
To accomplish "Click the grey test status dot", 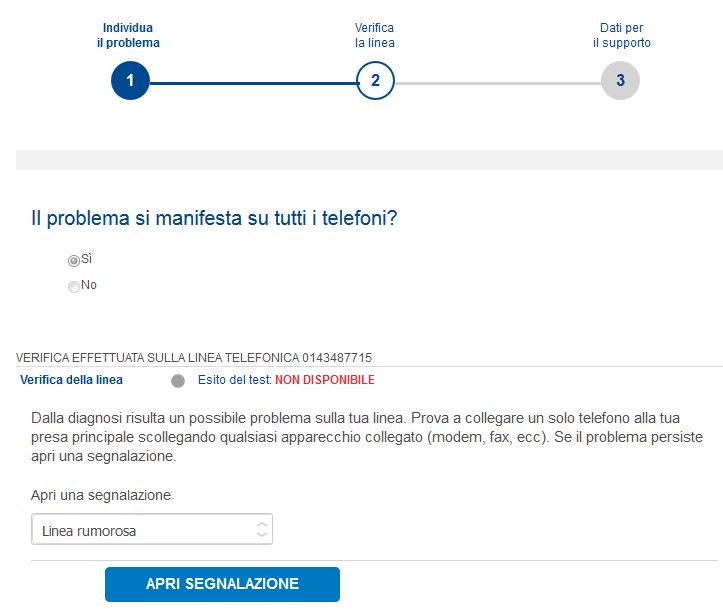I will click(x=178, y=381).
